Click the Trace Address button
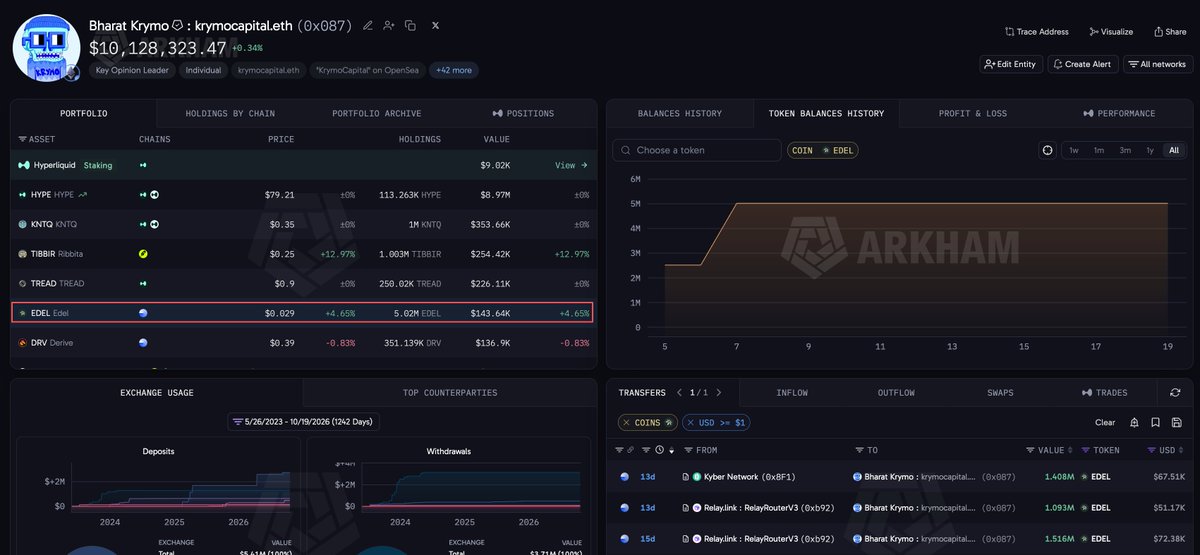The width and height of the screenshot is (1200, 555). tap(1036, 32)
